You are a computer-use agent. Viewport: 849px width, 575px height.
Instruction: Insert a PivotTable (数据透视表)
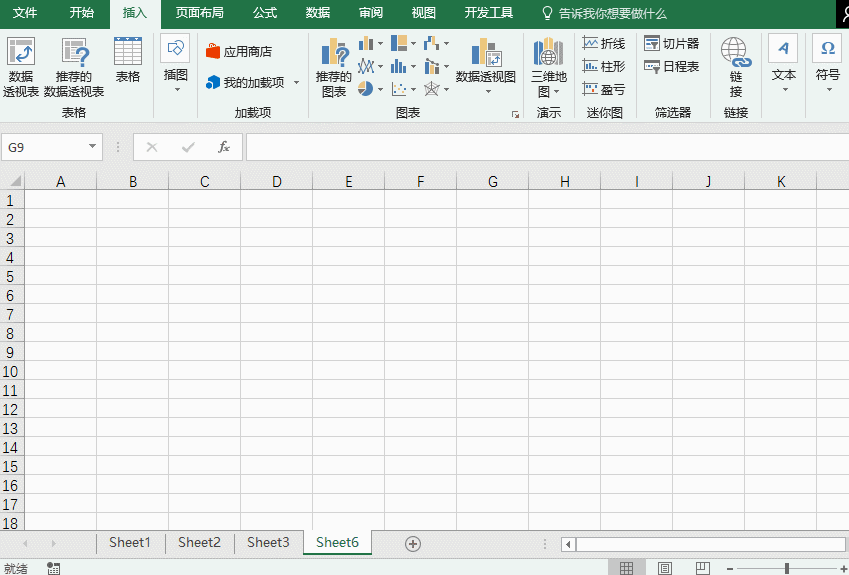coord(21,67)
